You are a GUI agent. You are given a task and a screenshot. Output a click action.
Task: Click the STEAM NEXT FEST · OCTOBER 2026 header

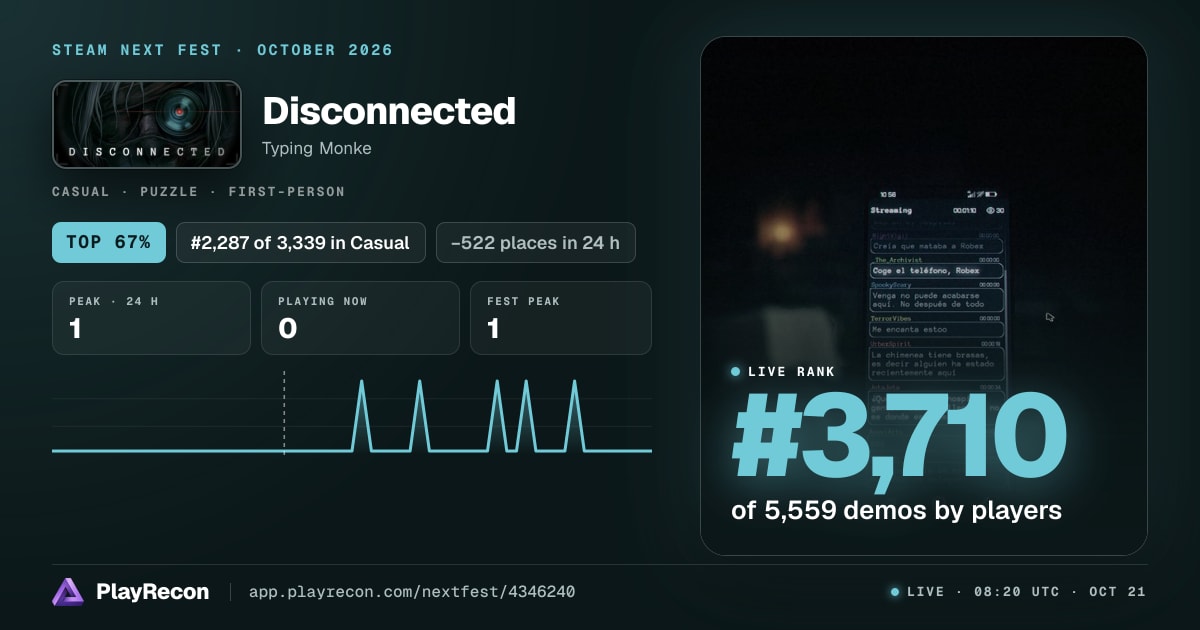coord(222,50)
